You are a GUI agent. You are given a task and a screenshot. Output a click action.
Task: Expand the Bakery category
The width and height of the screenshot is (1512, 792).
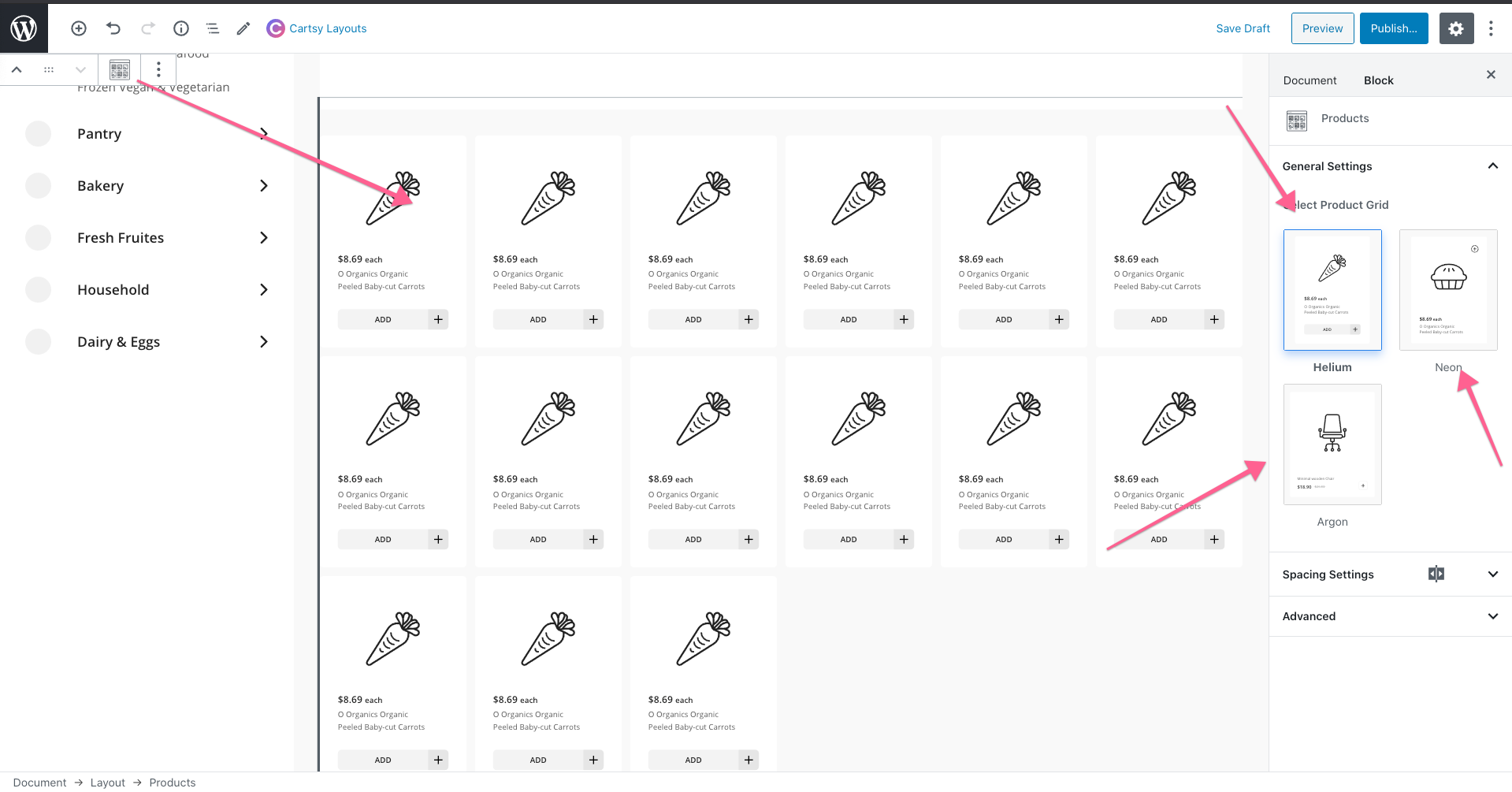[x=264, y=185]
